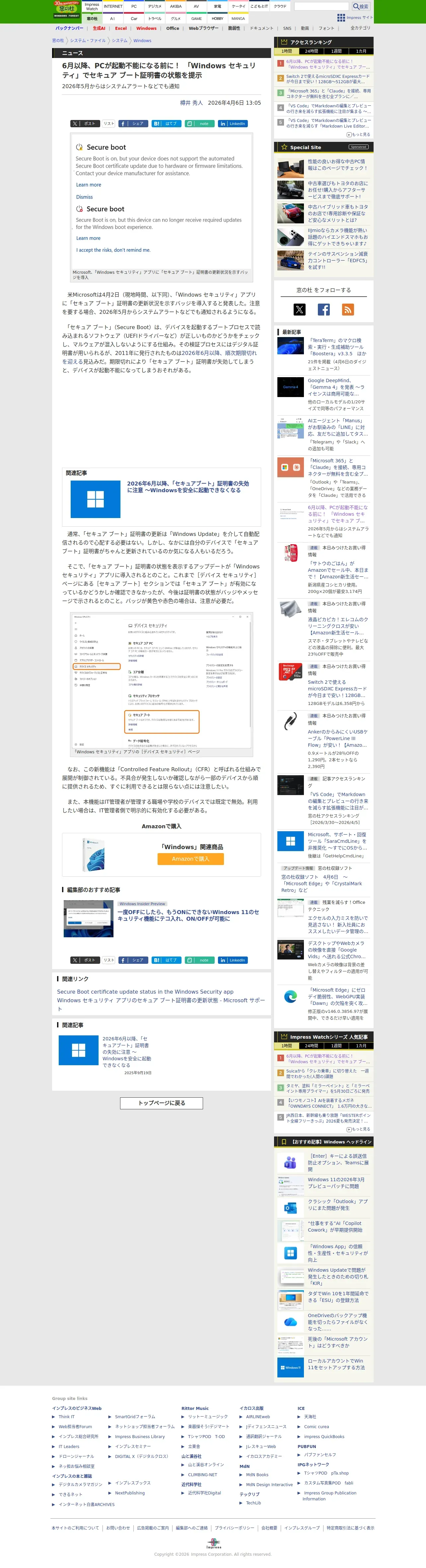Open the MANGA site tab
The width and height of the screenshot is (426, 1568).
click(238, 18)
